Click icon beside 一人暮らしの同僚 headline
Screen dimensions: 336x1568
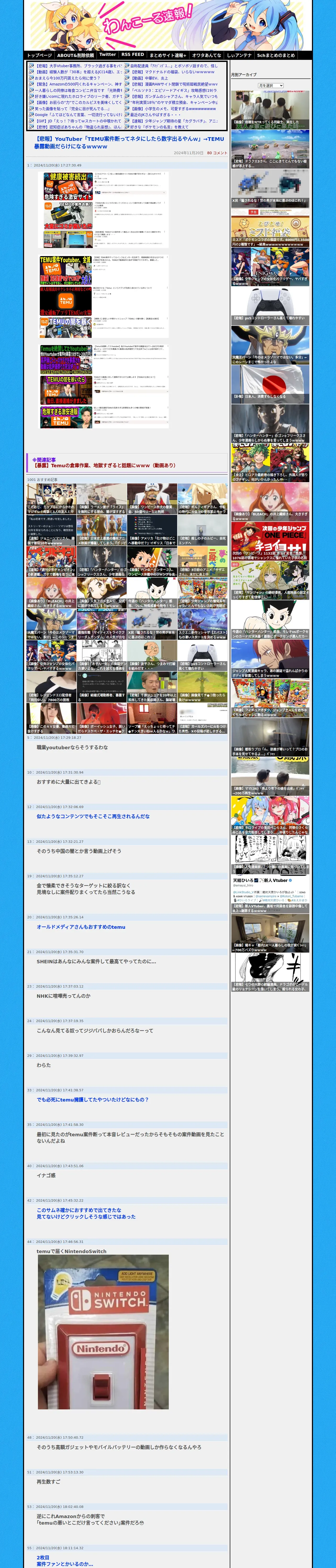pyautogui.click(x=31, y=90)
